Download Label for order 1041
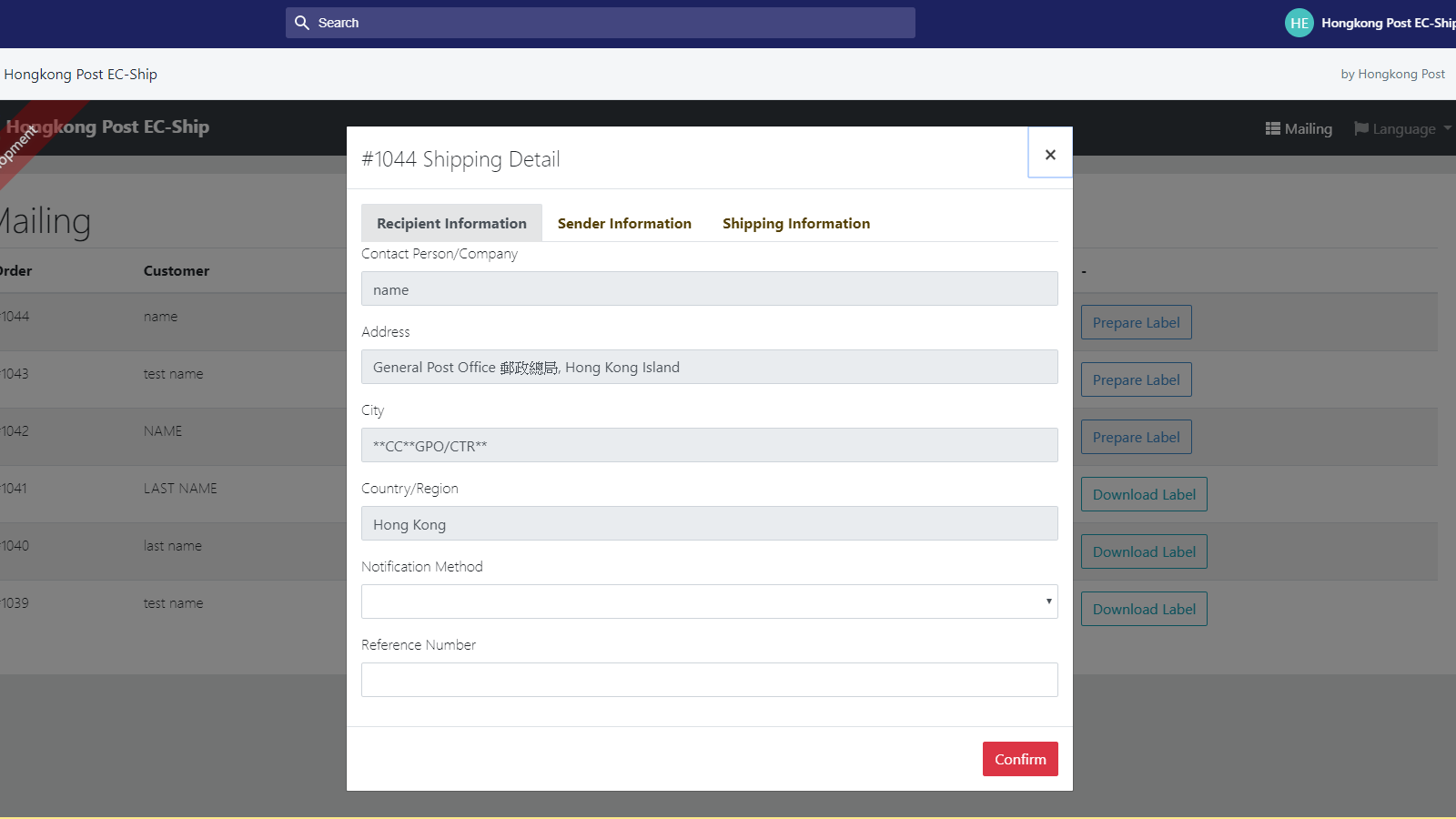 [1144, 494]
